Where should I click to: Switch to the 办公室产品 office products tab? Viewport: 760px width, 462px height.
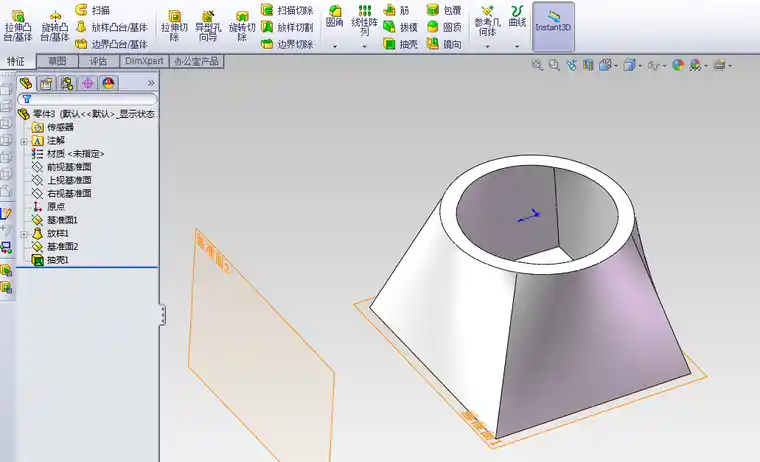click(196, 61)
